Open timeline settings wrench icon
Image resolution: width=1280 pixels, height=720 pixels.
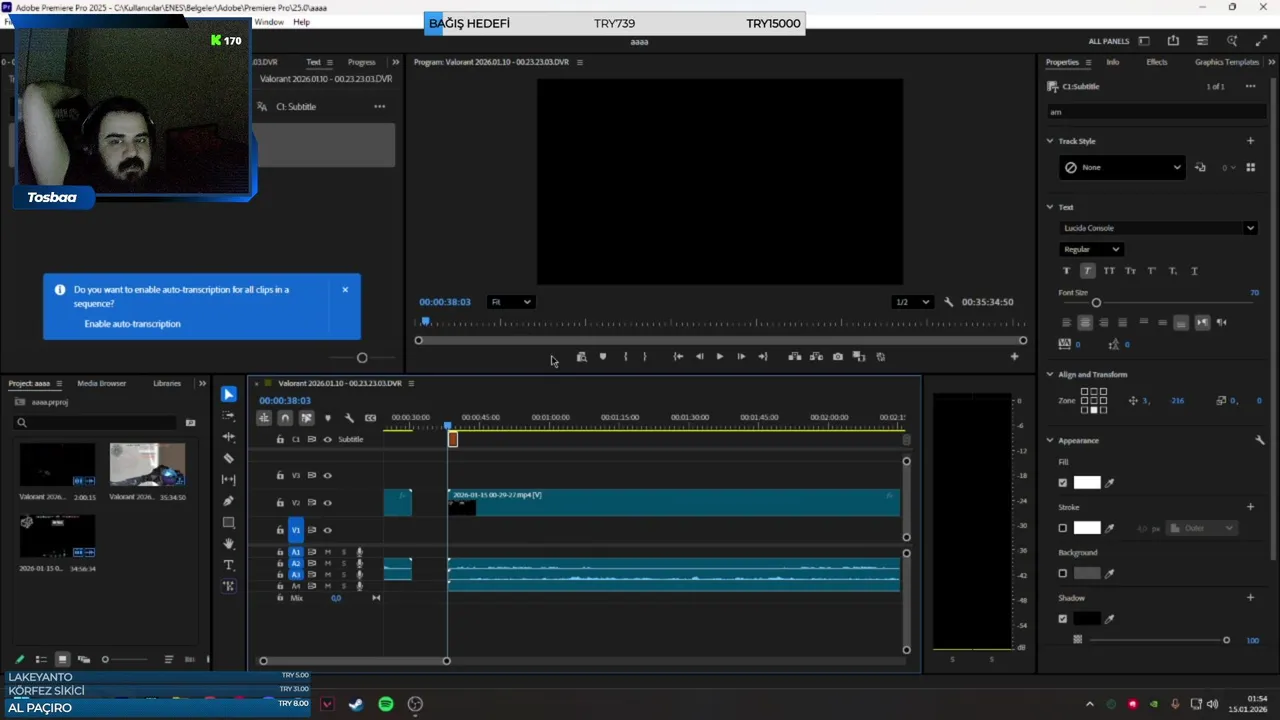[349, 418]
